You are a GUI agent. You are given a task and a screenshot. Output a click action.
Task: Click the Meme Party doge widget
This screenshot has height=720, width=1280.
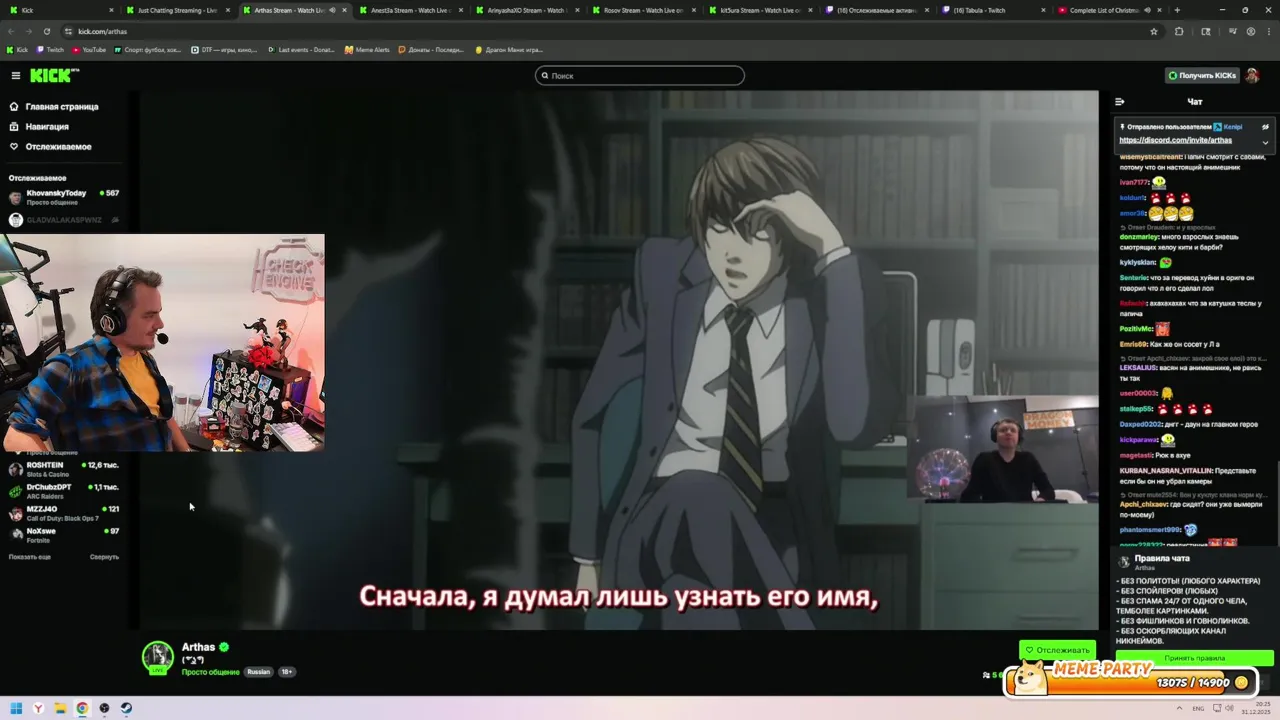[x=1130, y=678]
